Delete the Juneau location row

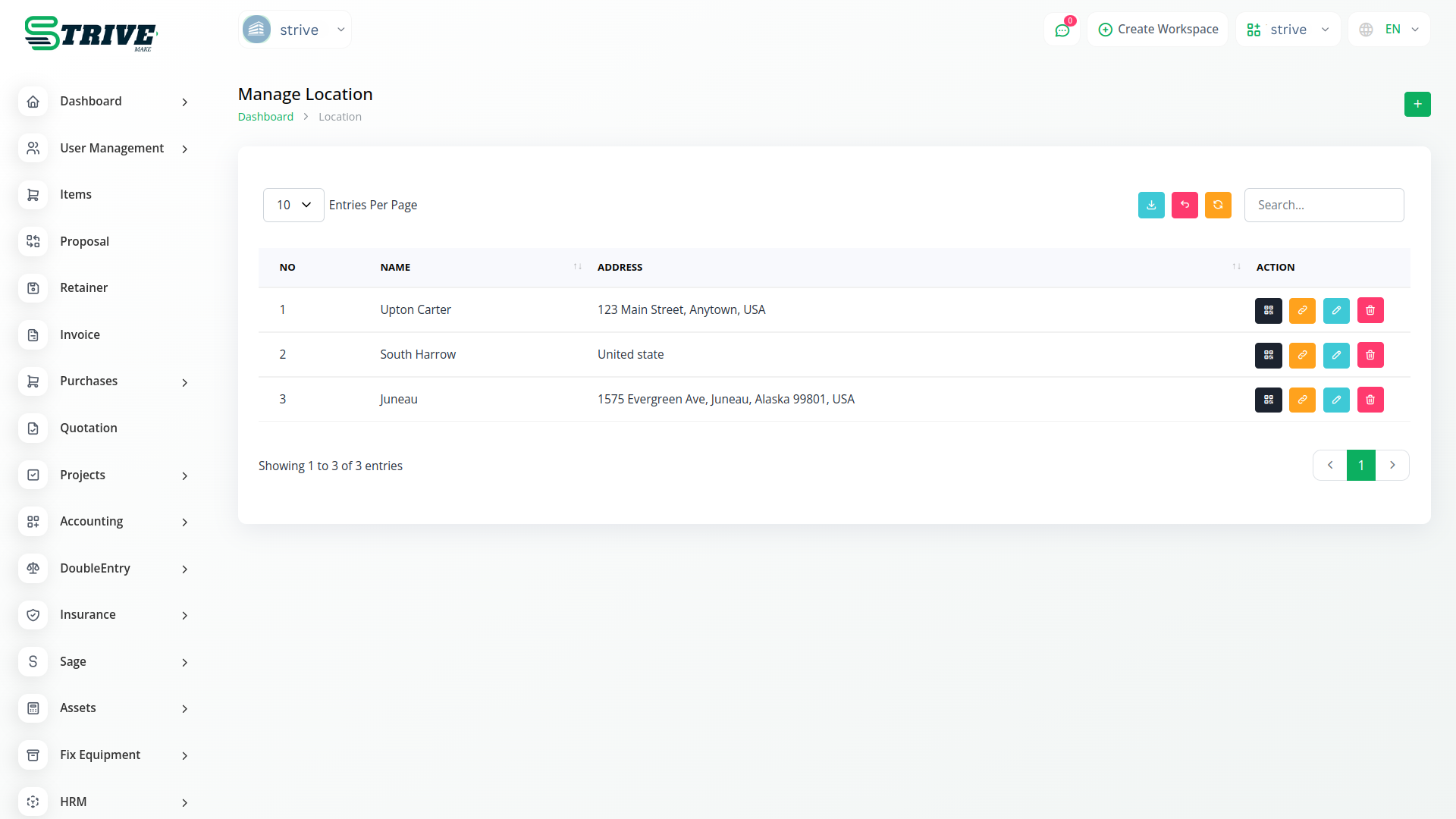pos(1370,400)
